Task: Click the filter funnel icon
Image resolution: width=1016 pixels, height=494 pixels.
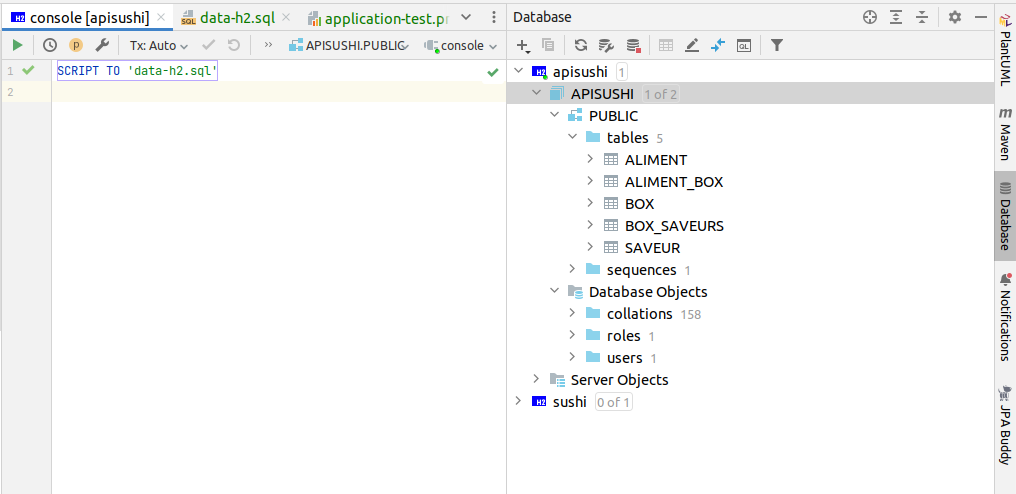Action: point(777,45)
